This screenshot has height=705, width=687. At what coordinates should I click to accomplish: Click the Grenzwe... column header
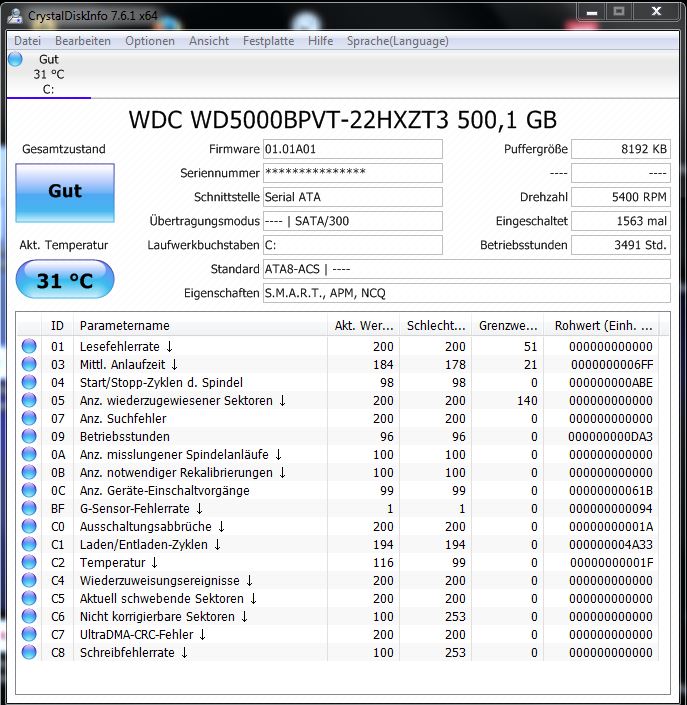tap(508, 326)
